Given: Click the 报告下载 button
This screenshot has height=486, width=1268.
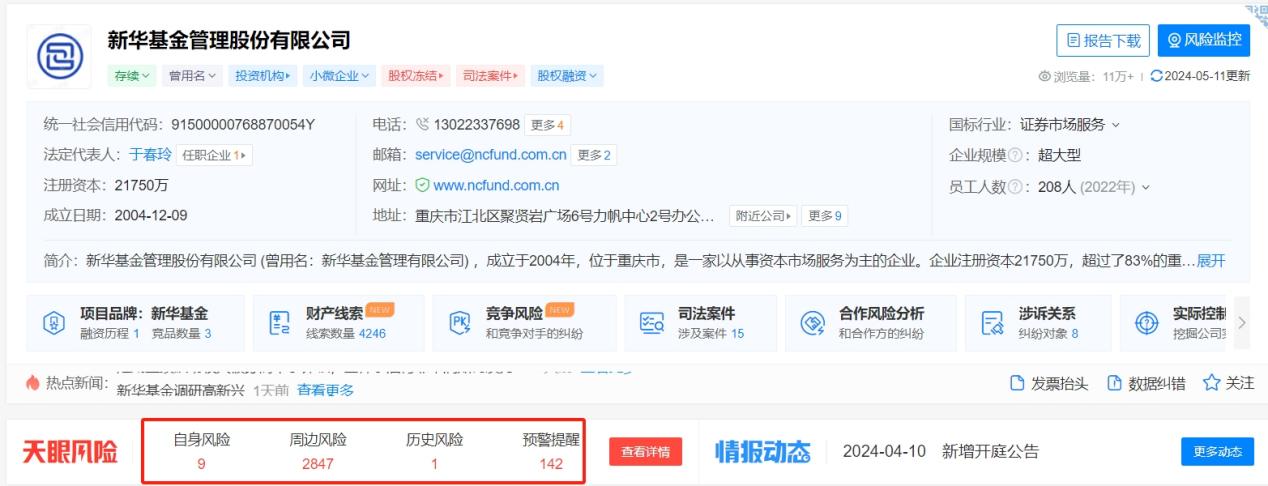Looking at the screenshot, I should point(1103,41).
